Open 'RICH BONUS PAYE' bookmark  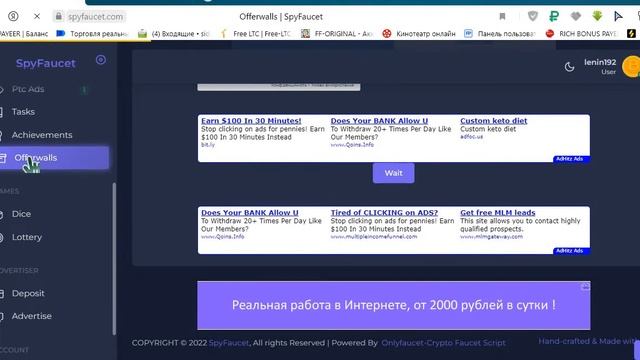(x=582, y=34)
